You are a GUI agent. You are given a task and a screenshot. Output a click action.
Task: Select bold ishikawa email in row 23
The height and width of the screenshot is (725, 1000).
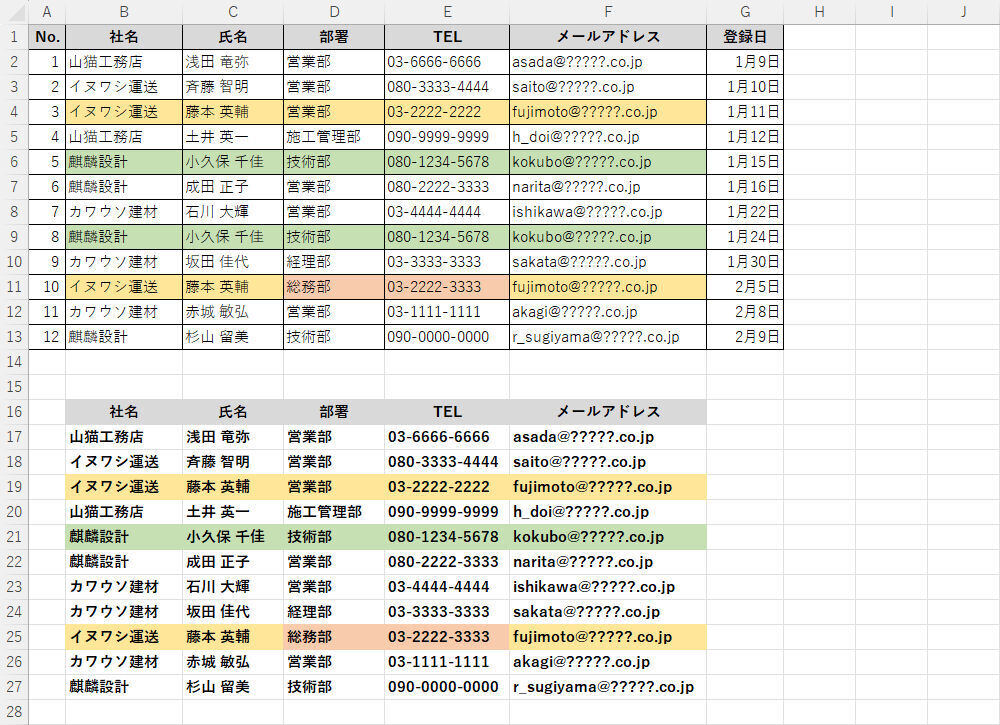(x=608, y=587)
